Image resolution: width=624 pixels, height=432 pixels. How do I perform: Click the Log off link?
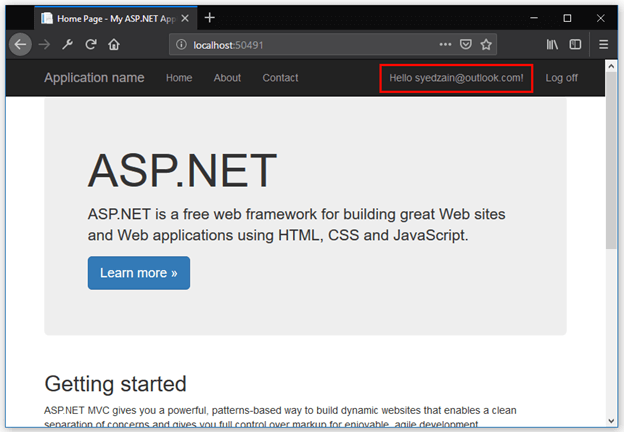pos(562,78)
